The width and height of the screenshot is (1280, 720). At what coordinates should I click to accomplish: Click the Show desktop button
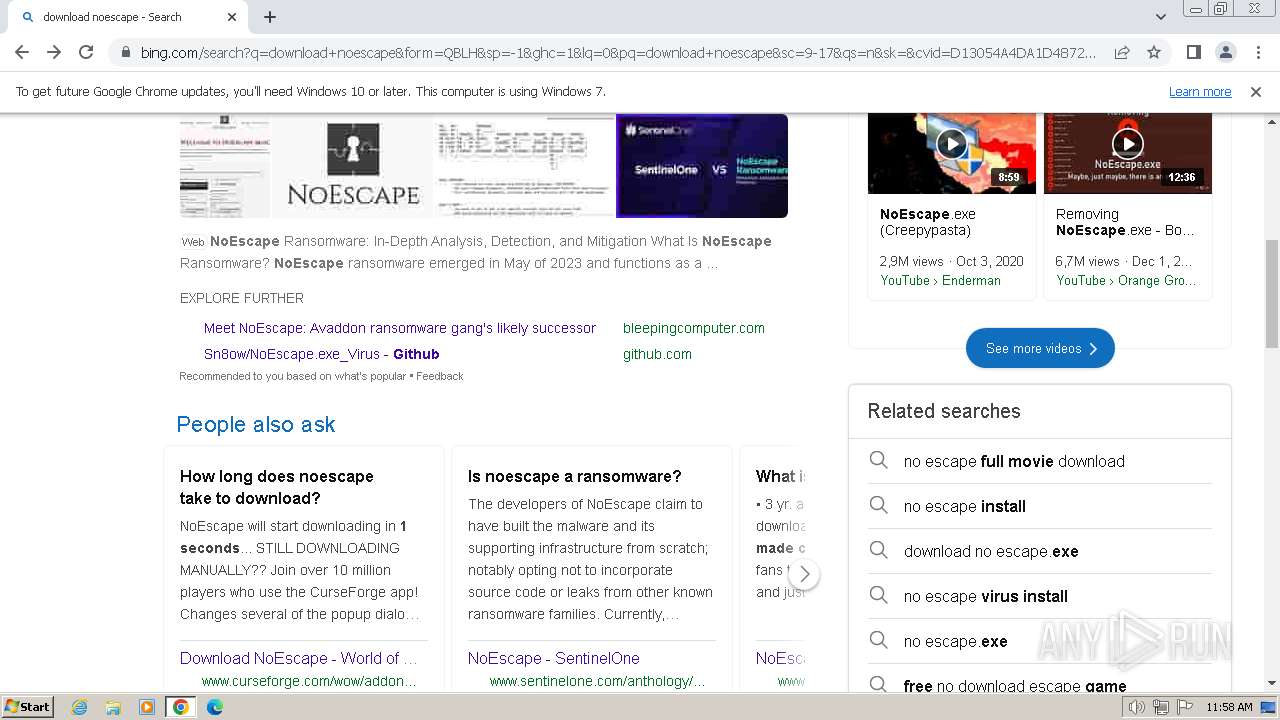pos(1270,707)
